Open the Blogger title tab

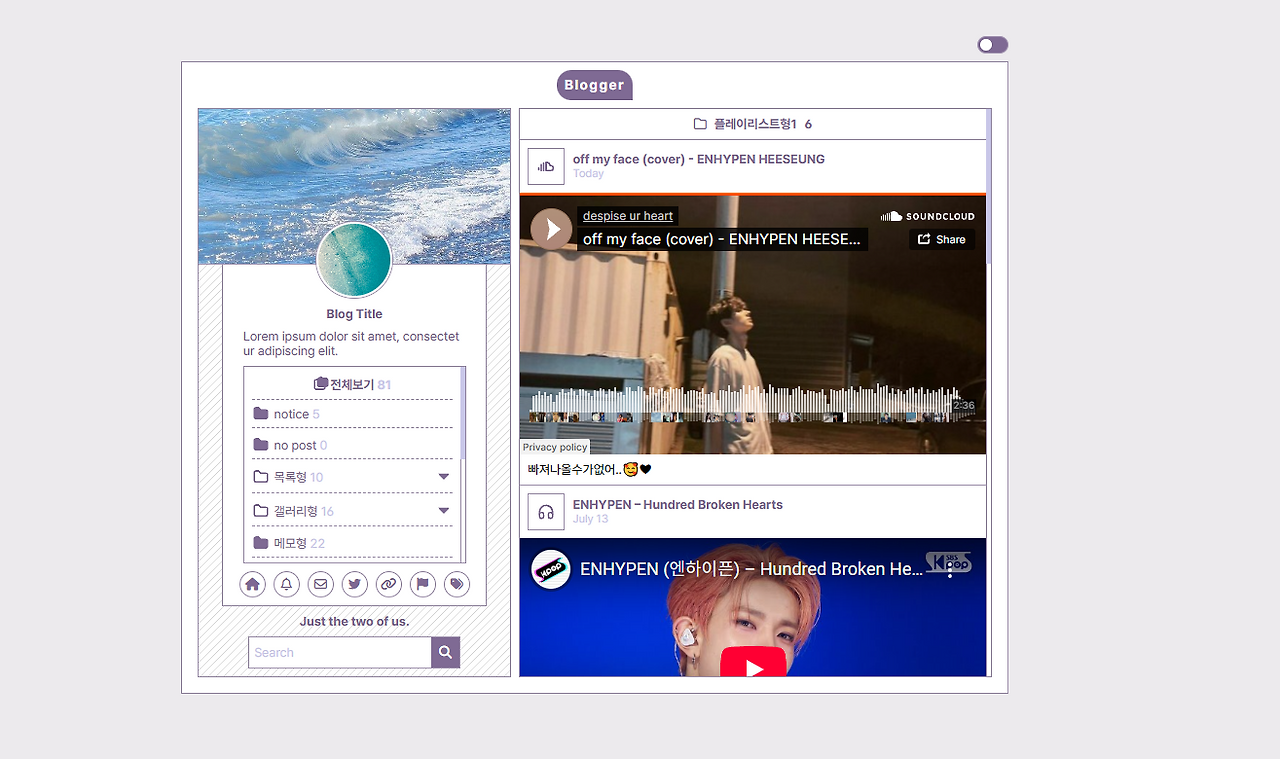pos(594,85)
